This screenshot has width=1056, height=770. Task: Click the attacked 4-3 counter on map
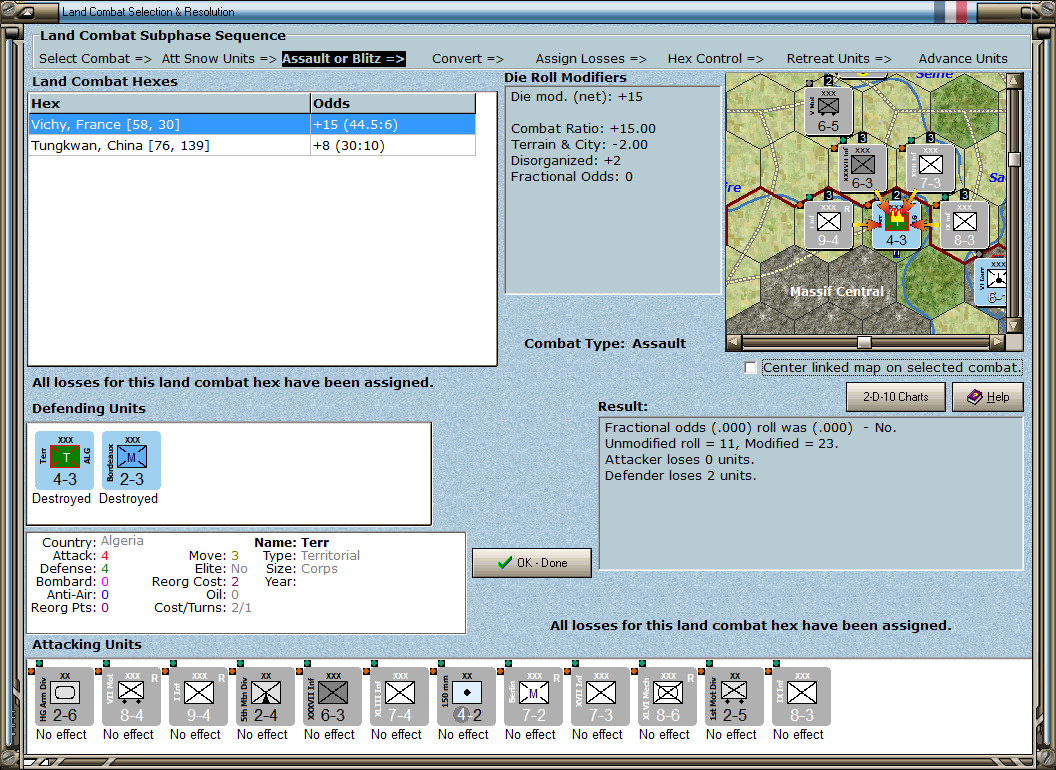(896, 225)
